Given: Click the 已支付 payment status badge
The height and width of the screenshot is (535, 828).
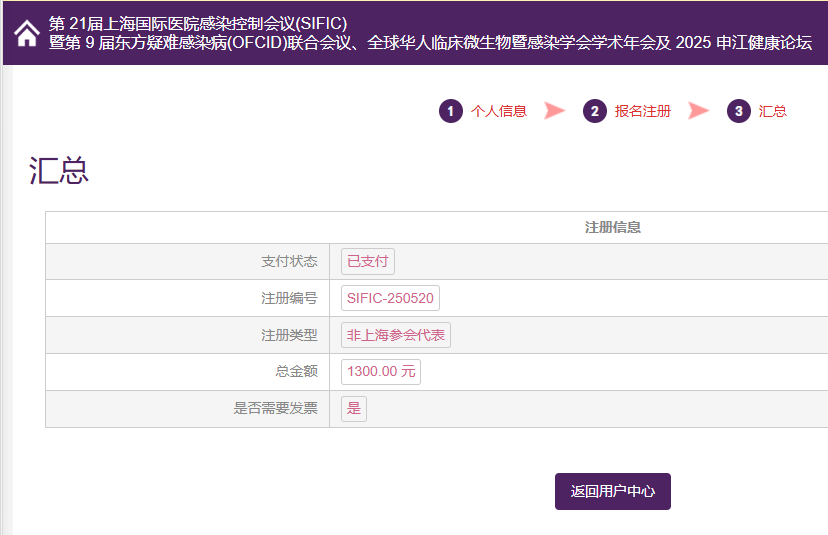Looking at the screenshot, I should pyautogui.click(x=367, y=262).
